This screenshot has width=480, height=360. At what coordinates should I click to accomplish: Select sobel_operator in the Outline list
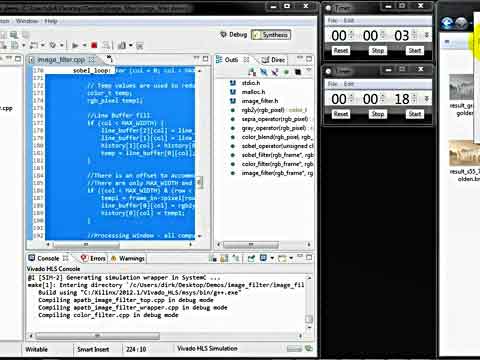(x=277, y=146)
